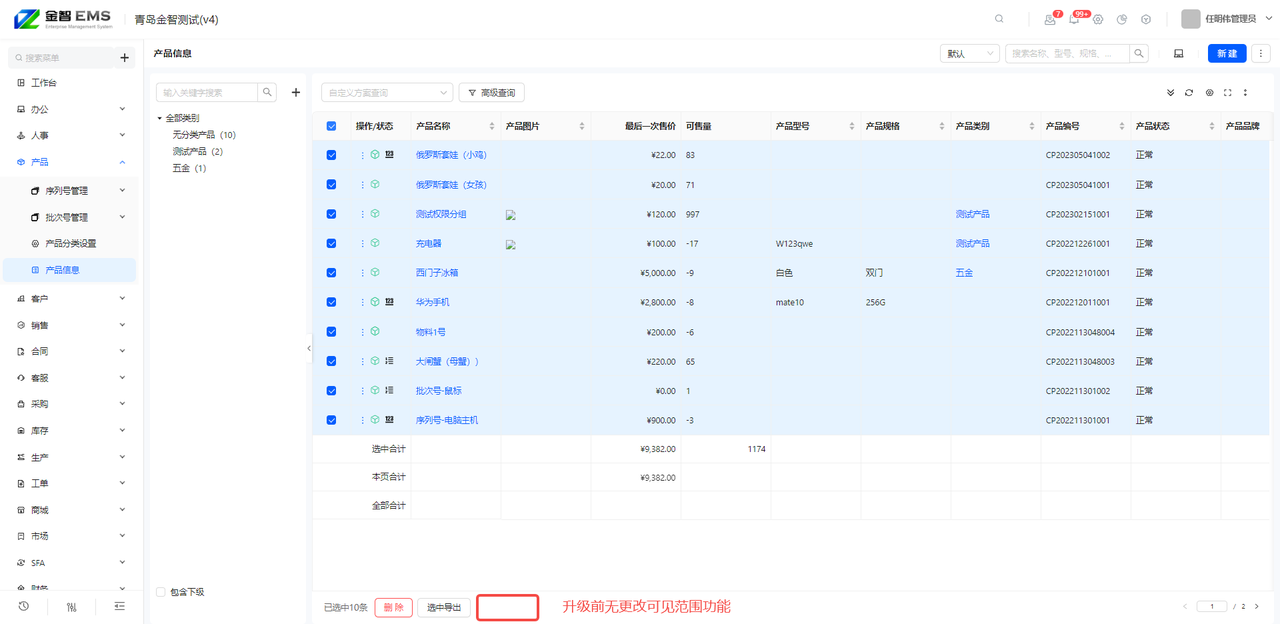The image size is (1280, 624).
Task: Add a menu shortcut with the sidebar plus icon
Action: pos(125,58)
